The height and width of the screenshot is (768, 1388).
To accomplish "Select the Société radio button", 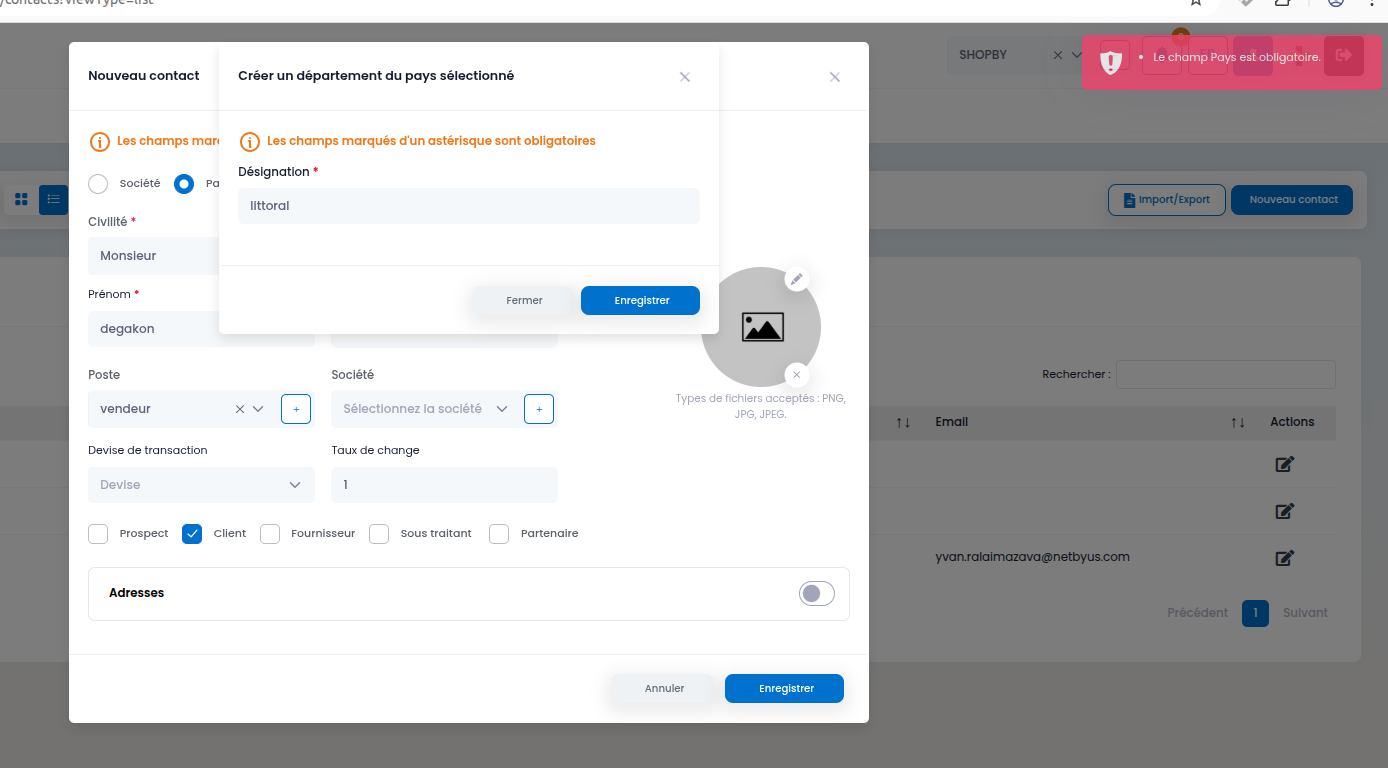I will (x=98, y=184).
